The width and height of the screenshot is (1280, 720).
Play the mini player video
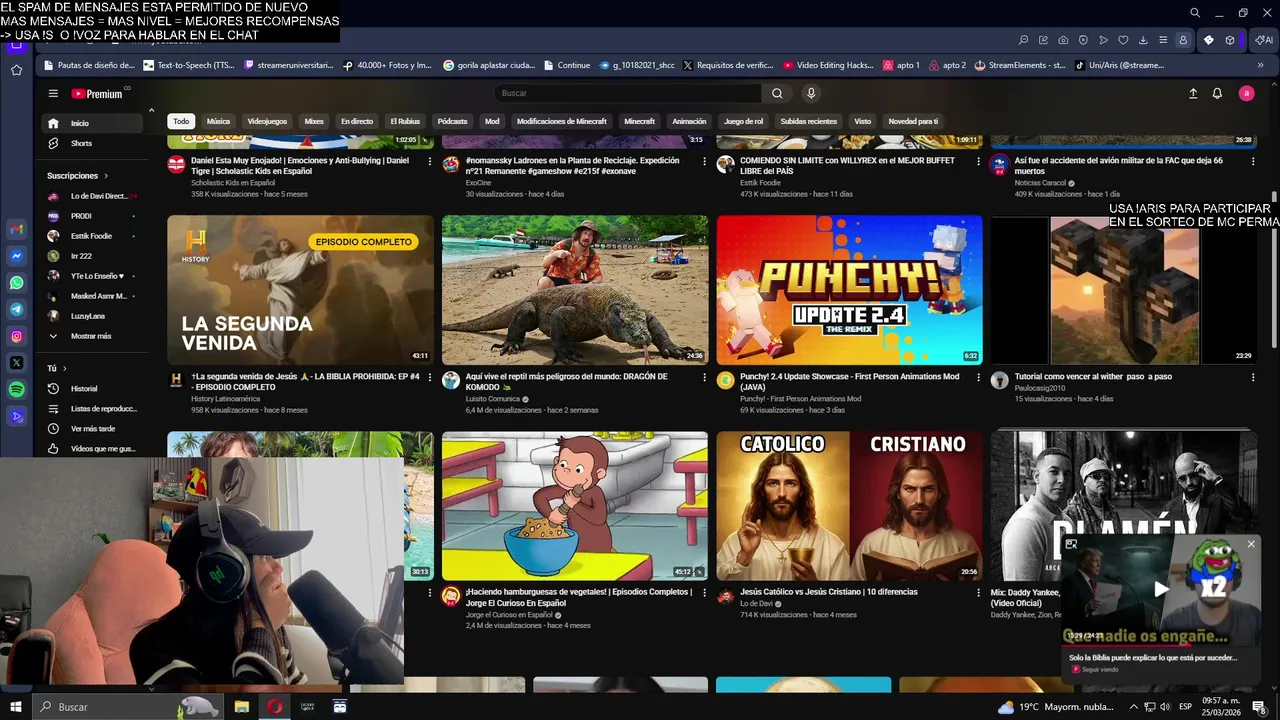pyautogui.click(x=1161, y=589)
